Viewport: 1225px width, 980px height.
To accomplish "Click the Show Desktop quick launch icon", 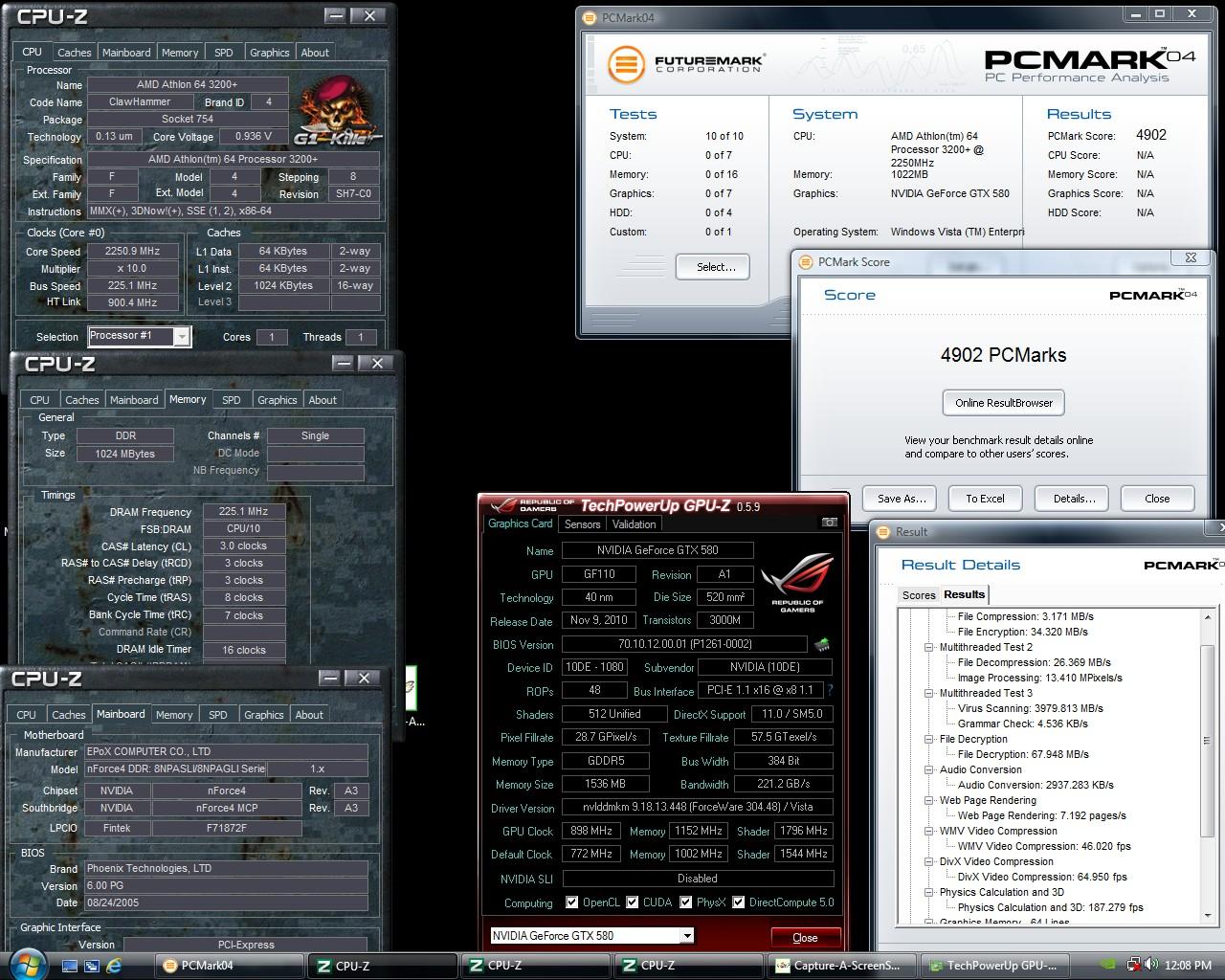I will click(71, 966).
